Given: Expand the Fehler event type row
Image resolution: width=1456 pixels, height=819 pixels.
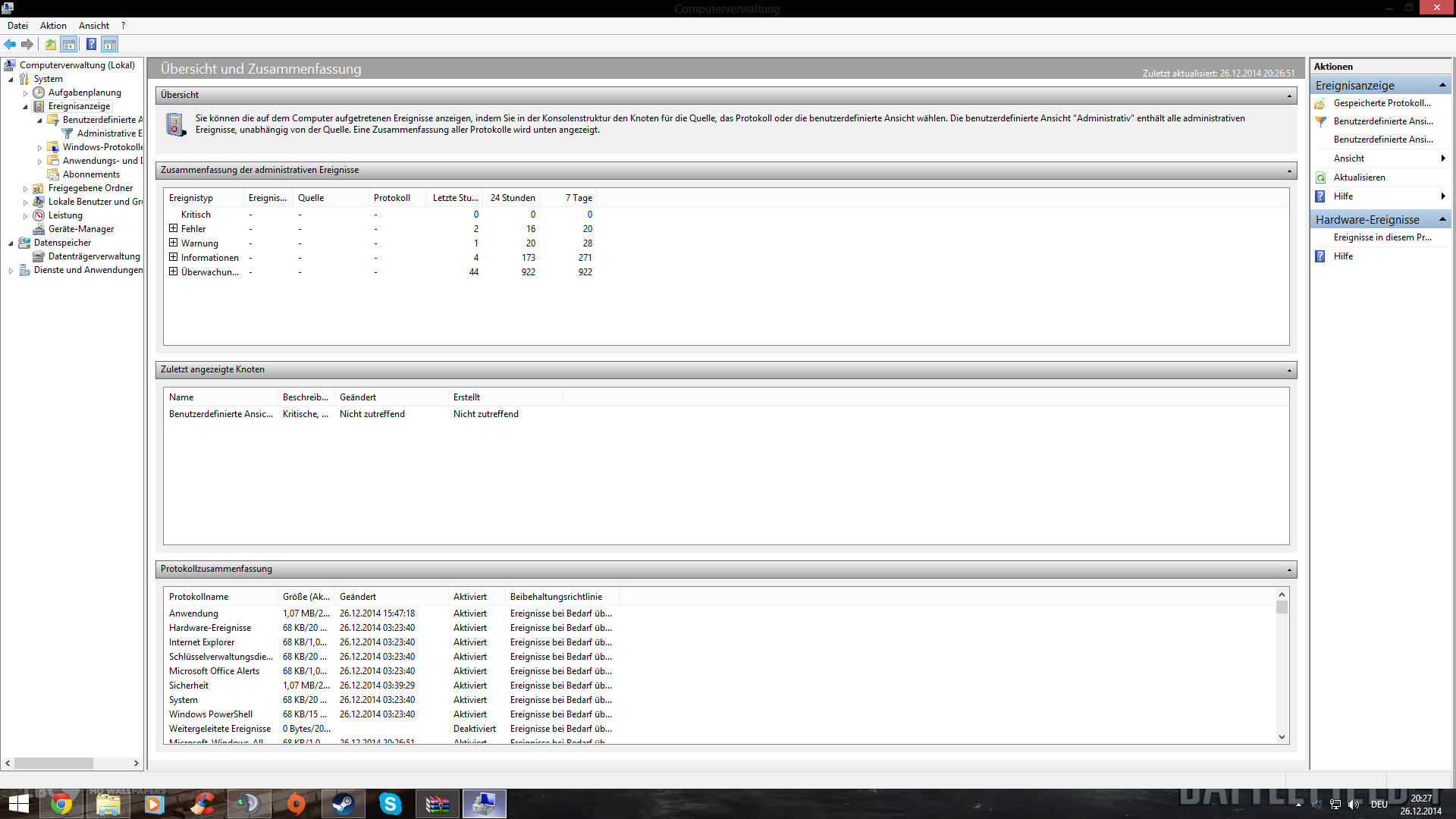Looking at the screenshot, I should (x=173, y=228).
